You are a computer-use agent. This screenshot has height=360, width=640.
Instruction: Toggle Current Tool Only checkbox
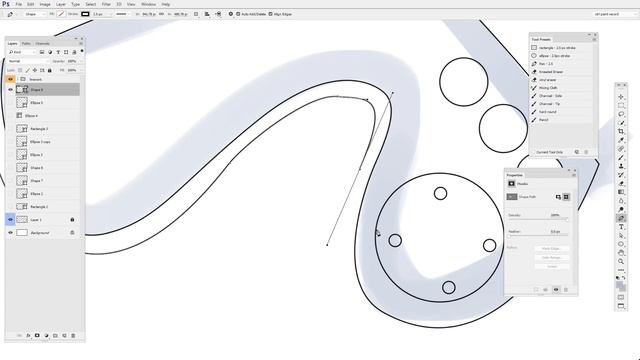(533, 152)
